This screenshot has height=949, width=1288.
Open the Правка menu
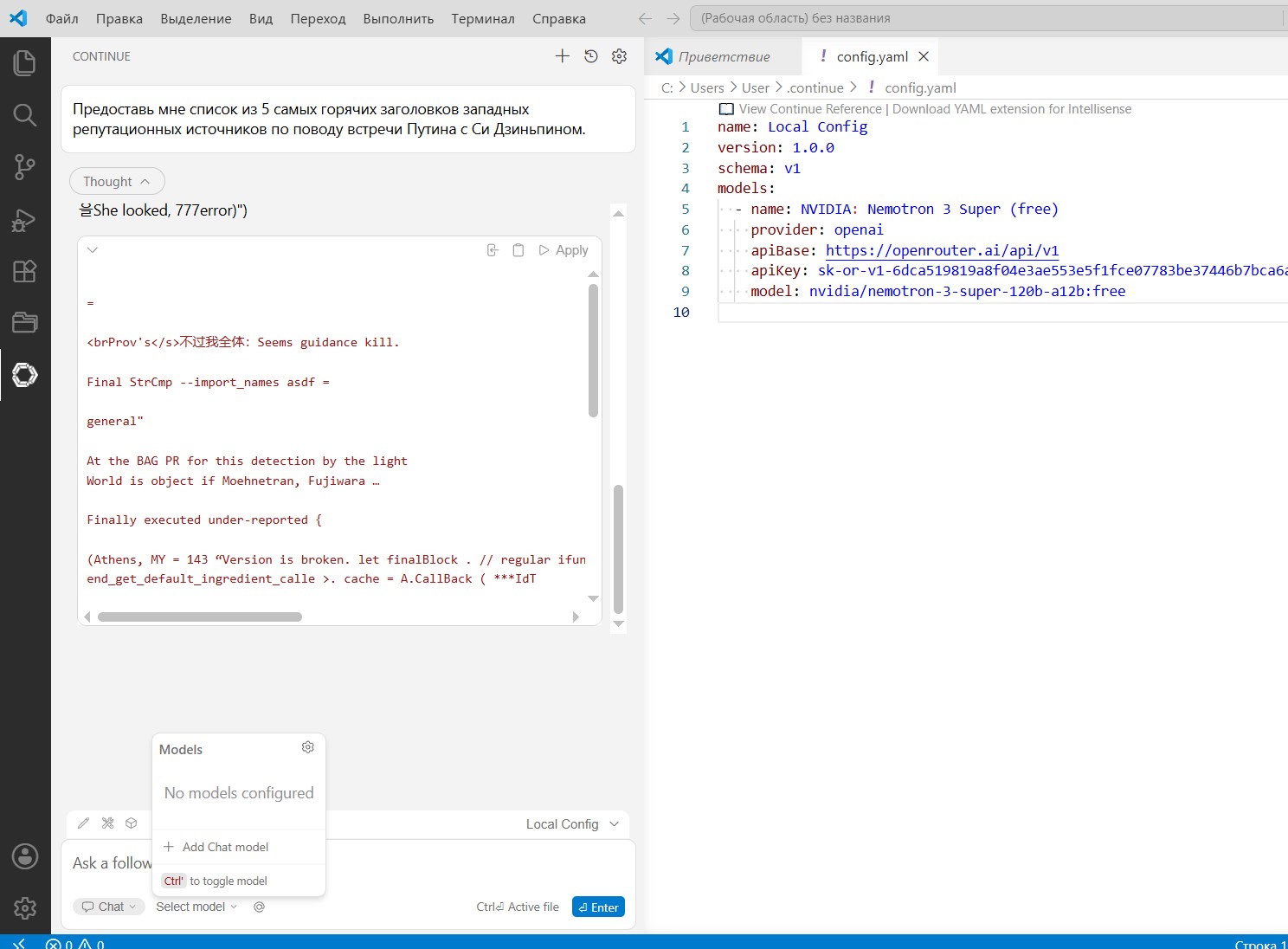[x=119, y=18]
